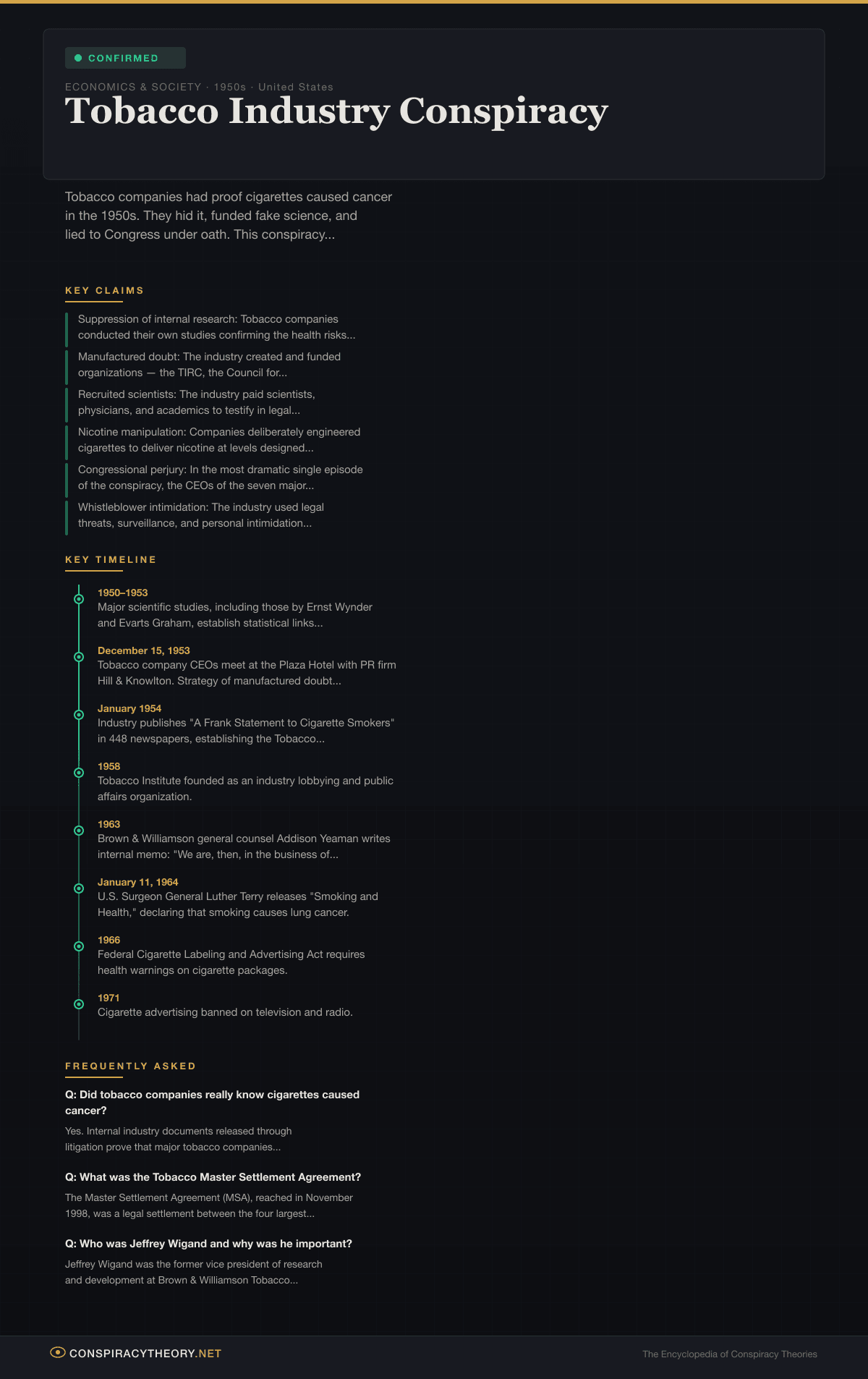Image resolution: width=868 pixels, height=1379 pixels.
Task: Select the 1950–1953 timeline marker dot
Action: [x=79, y=599]
